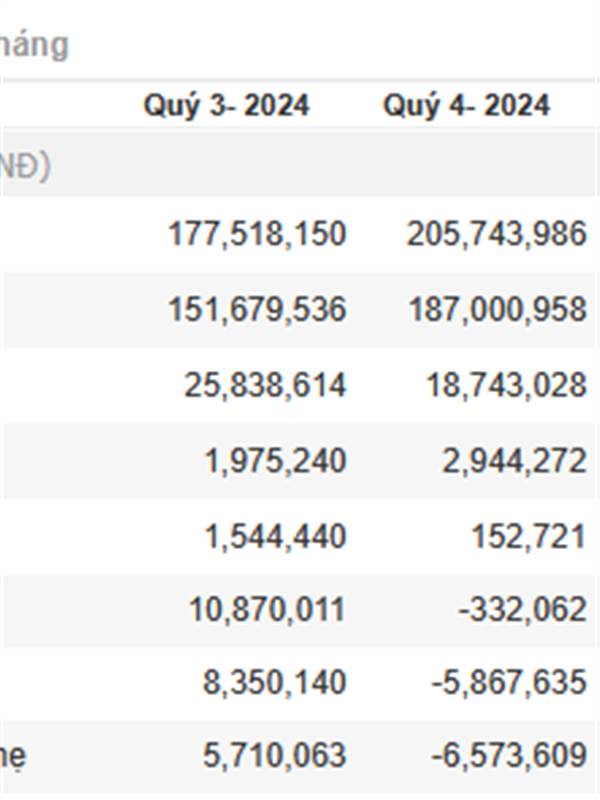
Task: Click the negative -332,062 entry
Action: 522,610
